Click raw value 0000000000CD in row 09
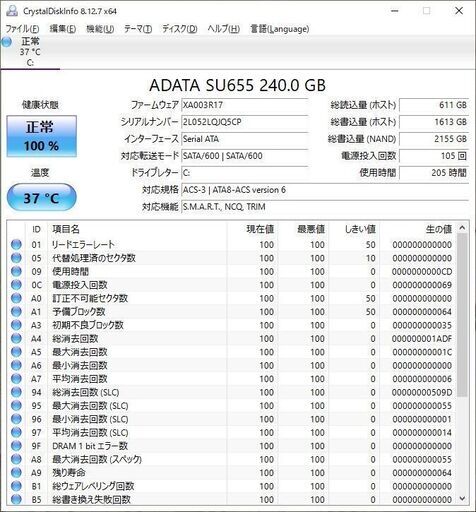The height and width of the screenshot is (512, 476). [422, 272]
